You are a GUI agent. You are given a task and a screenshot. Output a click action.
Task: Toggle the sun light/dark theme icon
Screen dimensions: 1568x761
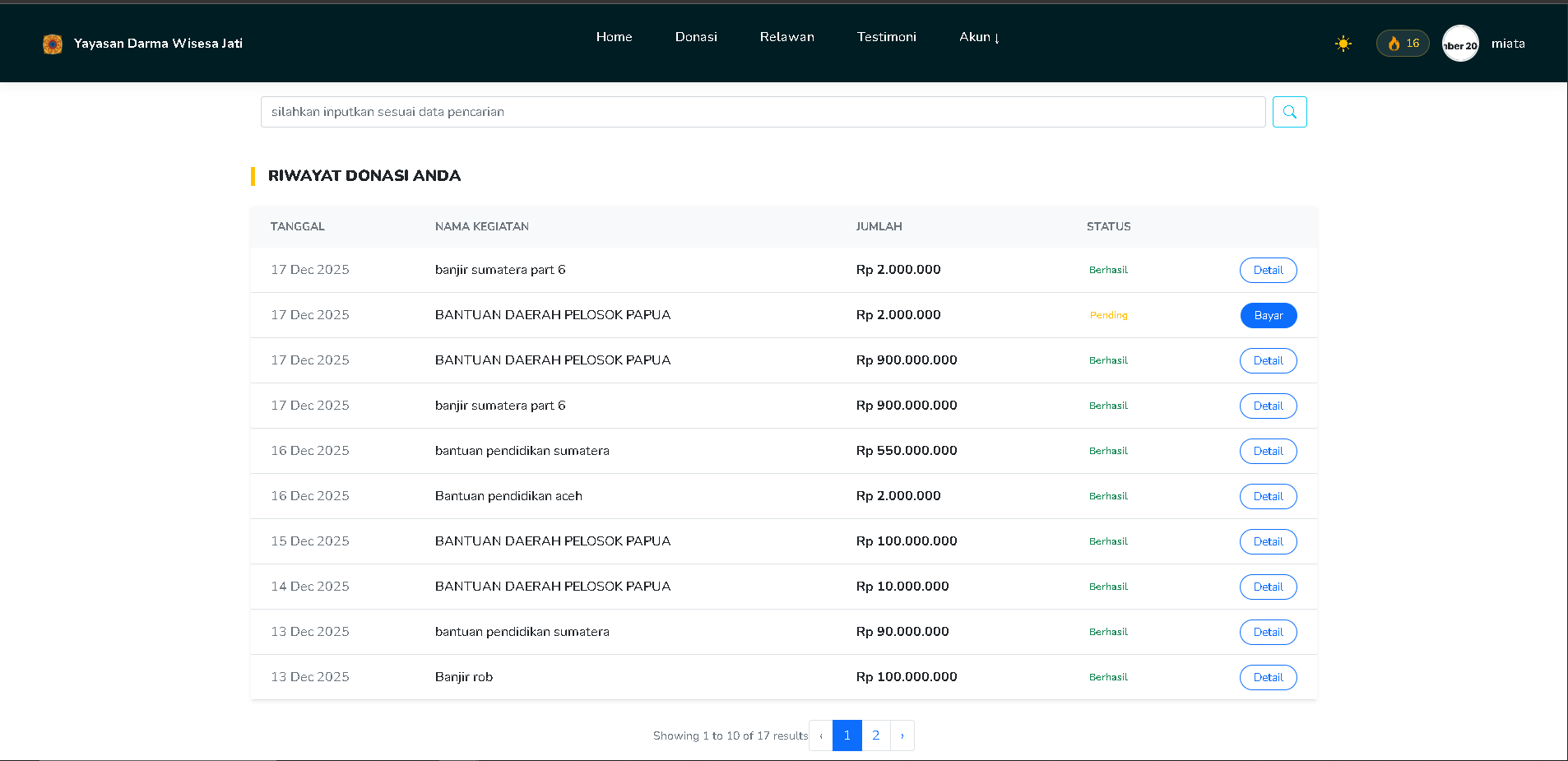[x=1343, y=44]
